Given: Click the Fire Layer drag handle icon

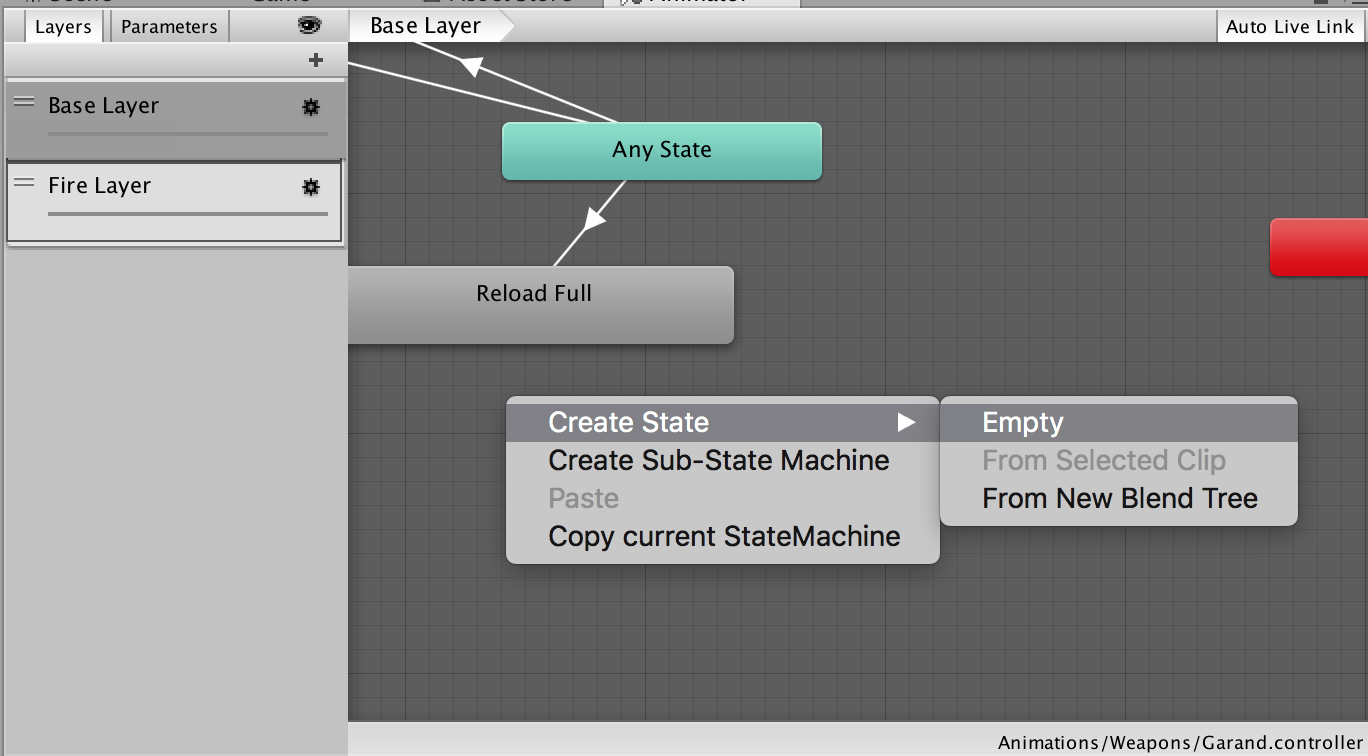Looking at the screenshot, I should (x=24, y=182).
